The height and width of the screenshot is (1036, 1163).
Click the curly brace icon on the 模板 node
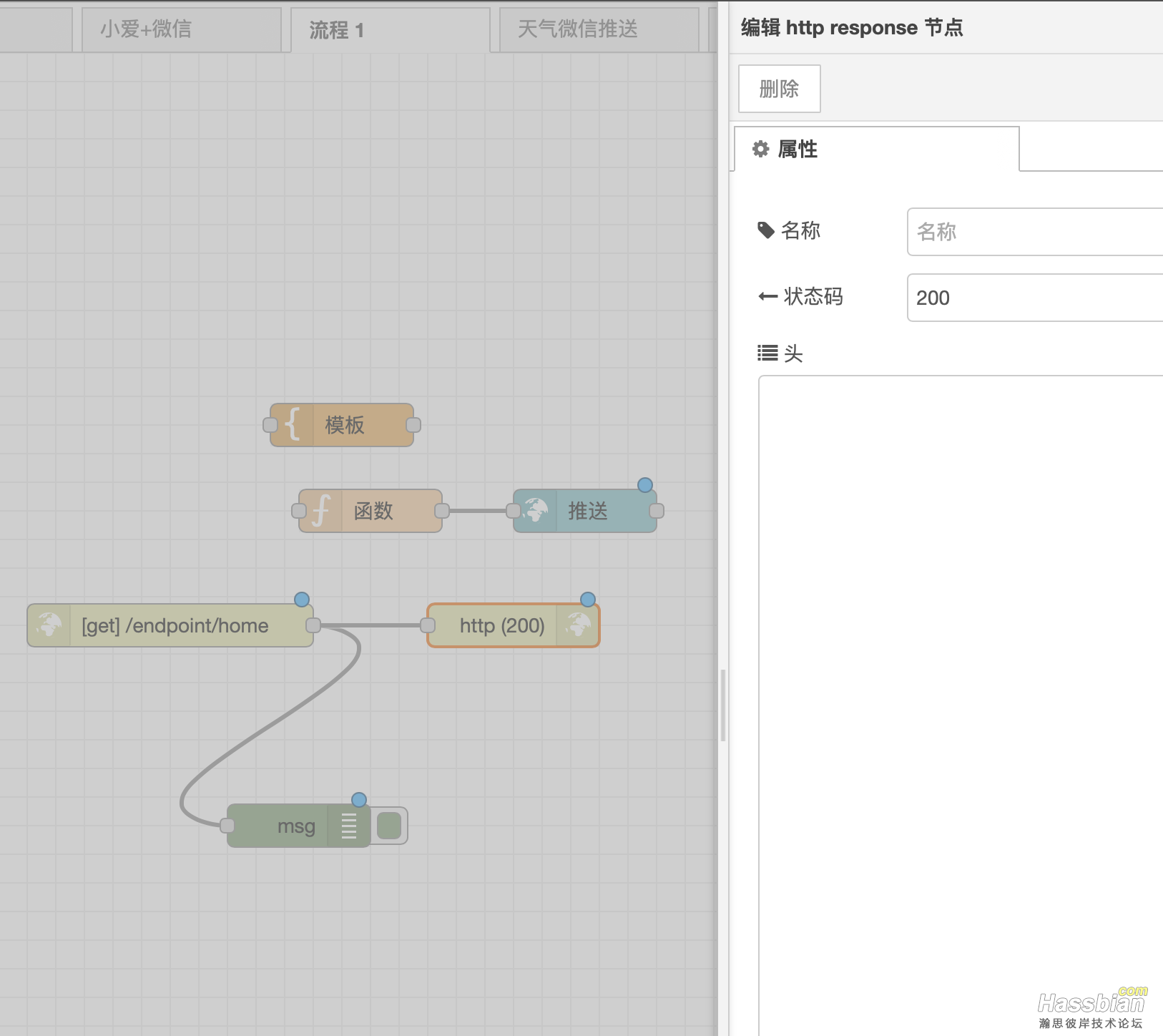tap(292, 425)
